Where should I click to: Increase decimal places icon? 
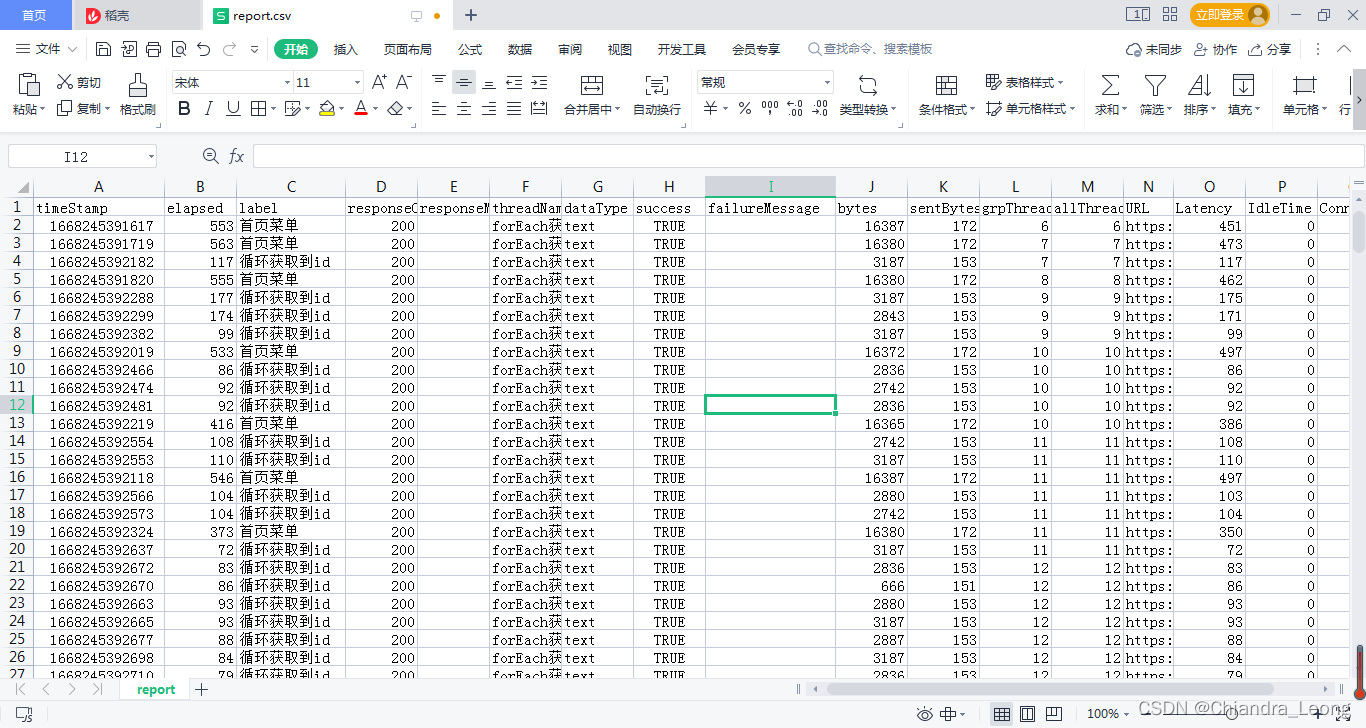[x=795, y=108]
